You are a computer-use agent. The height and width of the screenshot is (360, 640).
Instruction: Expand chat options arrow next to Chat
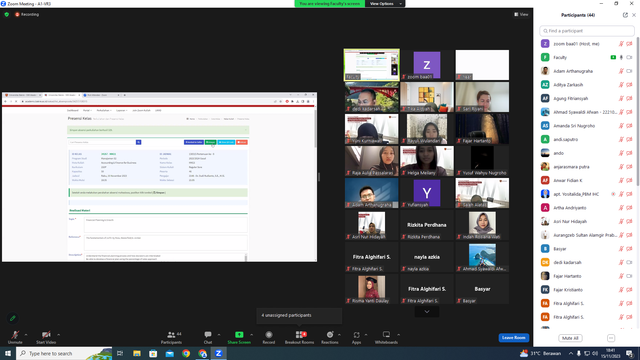click(x=219, y=335)
